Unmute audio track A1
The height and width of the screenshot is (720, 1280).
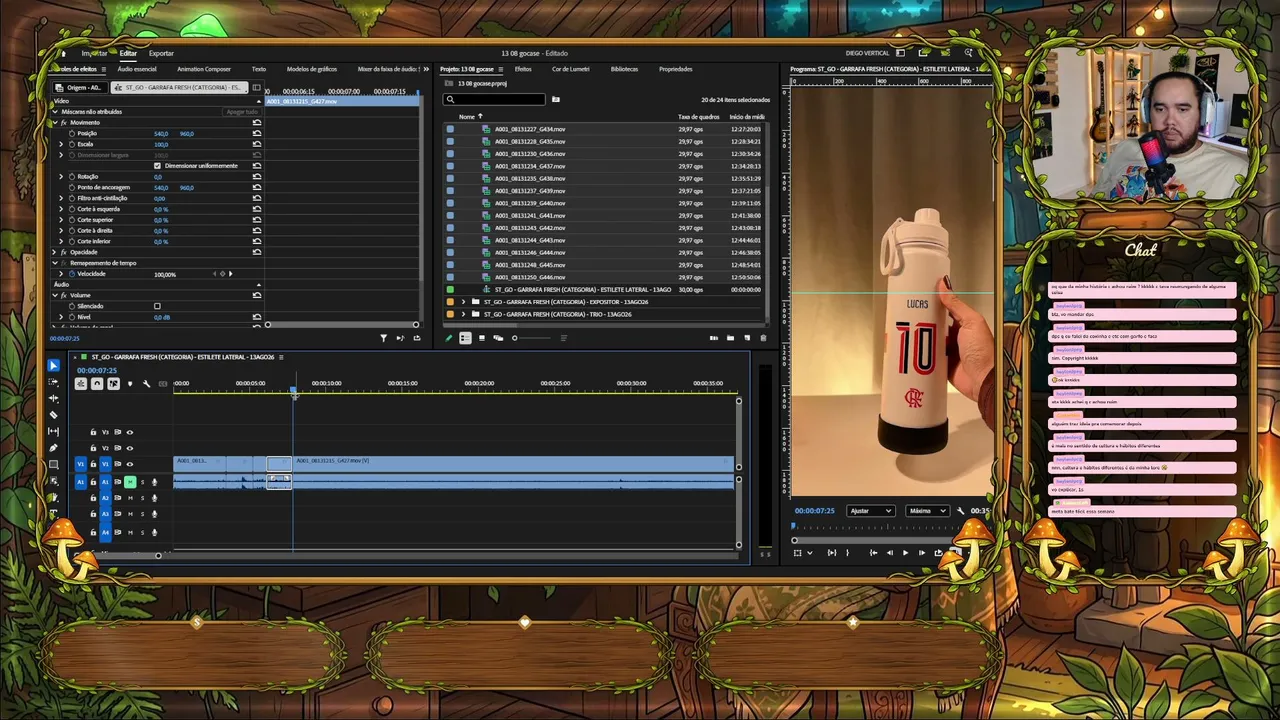(130, 482)
